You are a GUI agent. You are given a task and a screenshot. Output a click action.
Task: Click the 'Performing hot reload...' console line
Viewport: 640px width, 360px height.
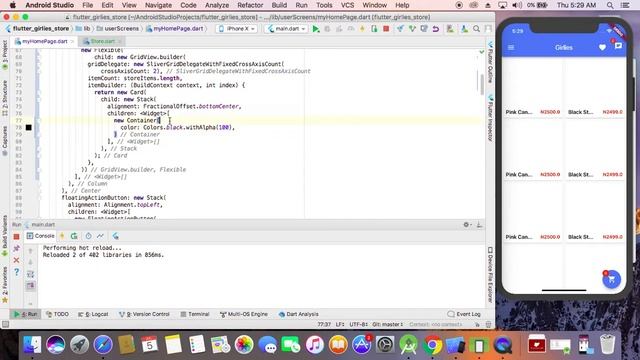82,248
